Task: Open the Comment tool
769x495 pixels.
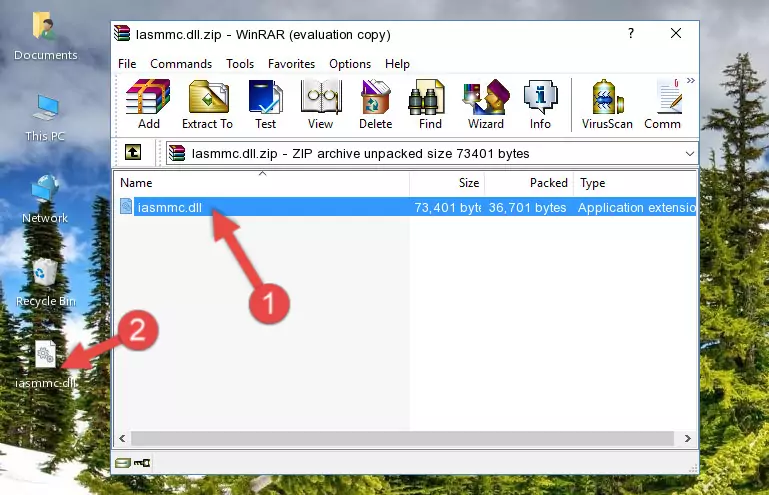Action: [663, 104]
